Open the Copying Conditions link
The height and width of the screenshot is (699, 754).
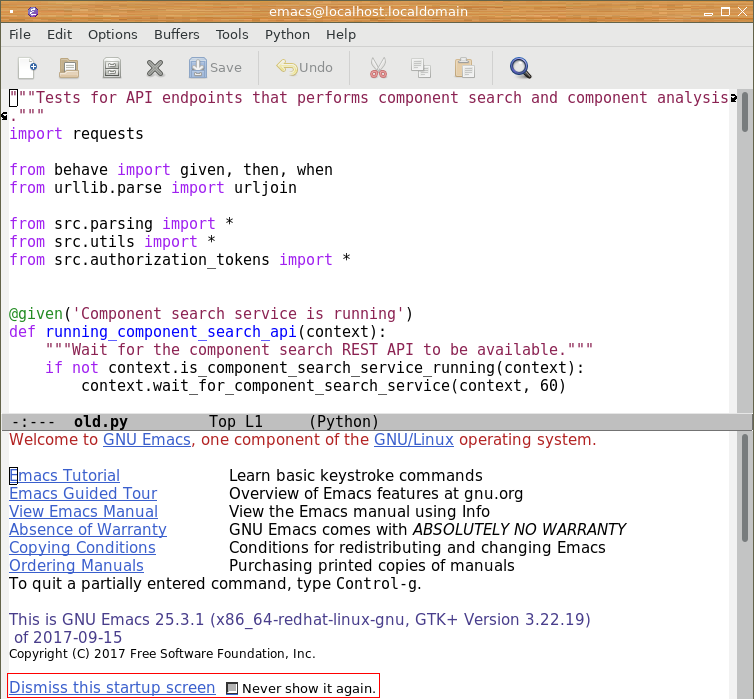tap(82, 548)
